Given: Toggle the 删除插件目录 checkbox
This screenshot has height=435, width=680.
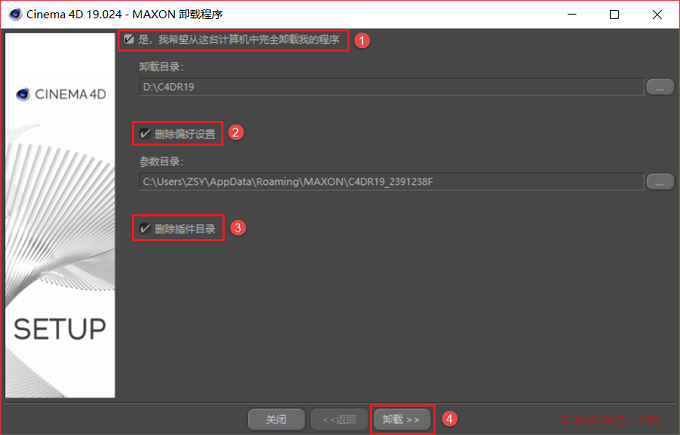Looking at the screenshot, I should coord(145,228).
